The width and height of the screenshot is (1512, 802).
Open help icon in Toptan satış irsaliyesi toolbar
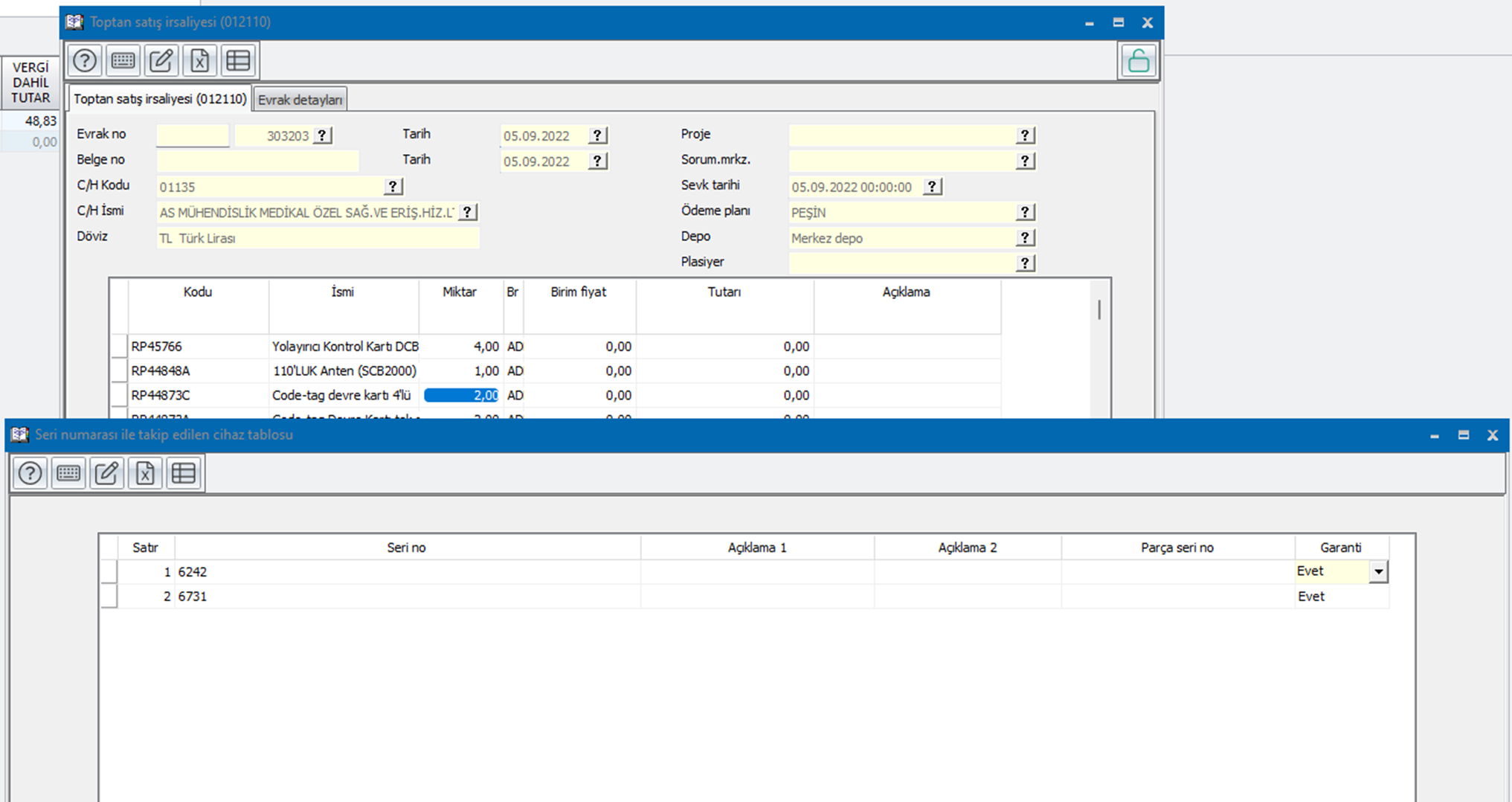[x=85, y=60]
